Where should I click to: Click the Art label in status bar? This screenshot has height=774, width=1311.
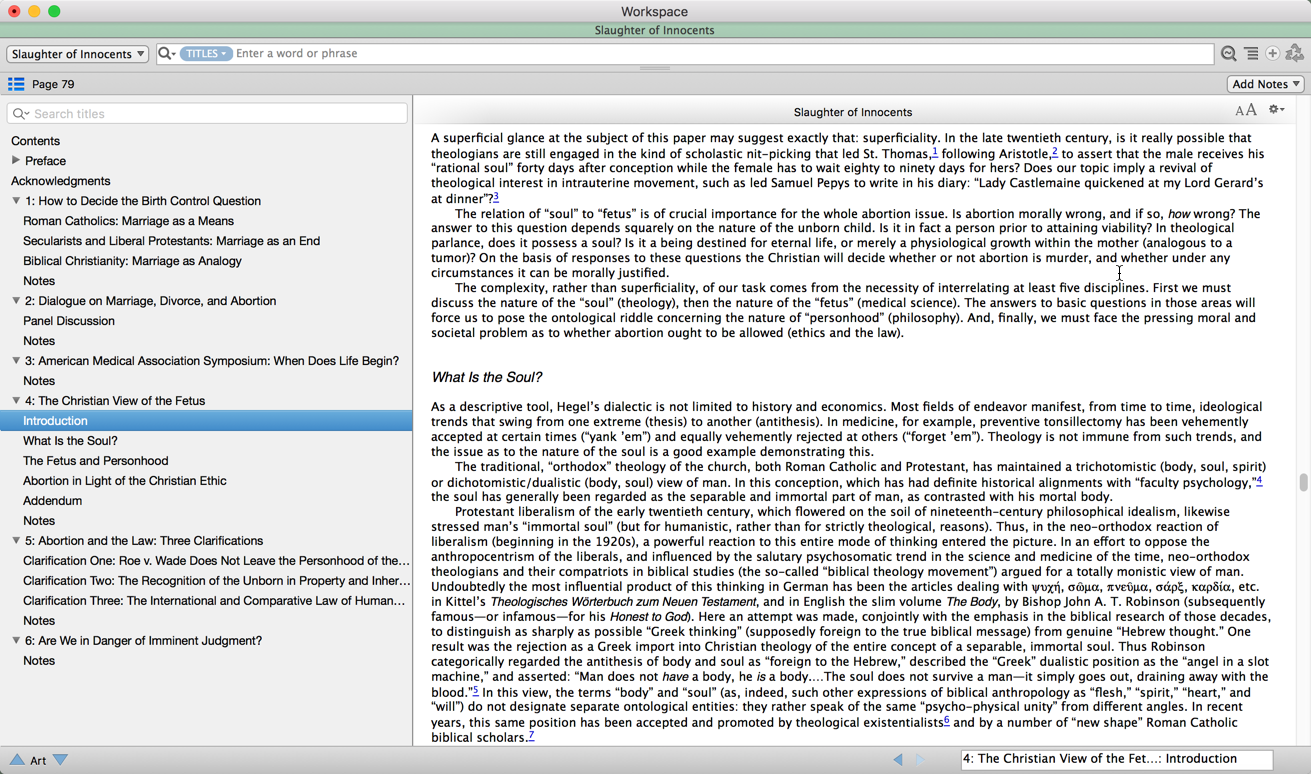(x=38, y=760)
